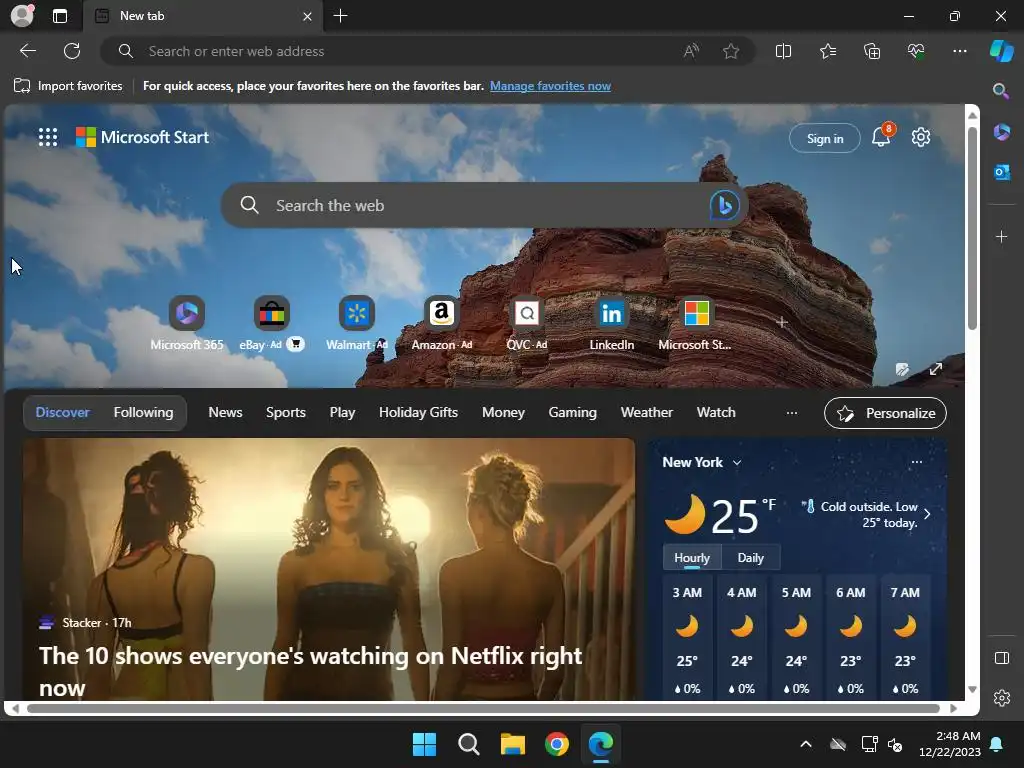
Task: Add an app to the sidebar
Action: tap(1001, 236)
